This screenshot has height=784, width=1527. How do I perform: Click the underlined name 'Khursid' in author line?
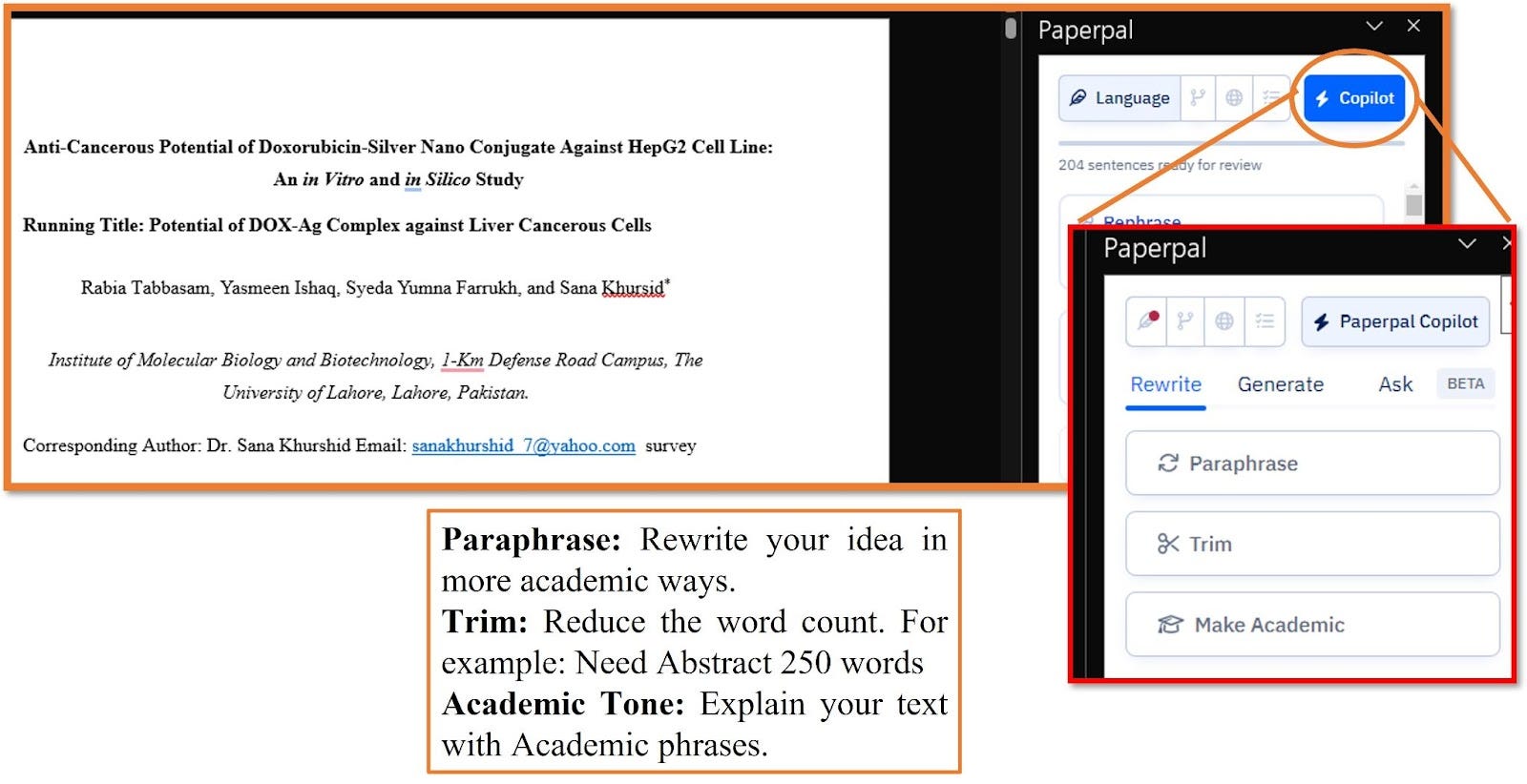tap(633, 288)
